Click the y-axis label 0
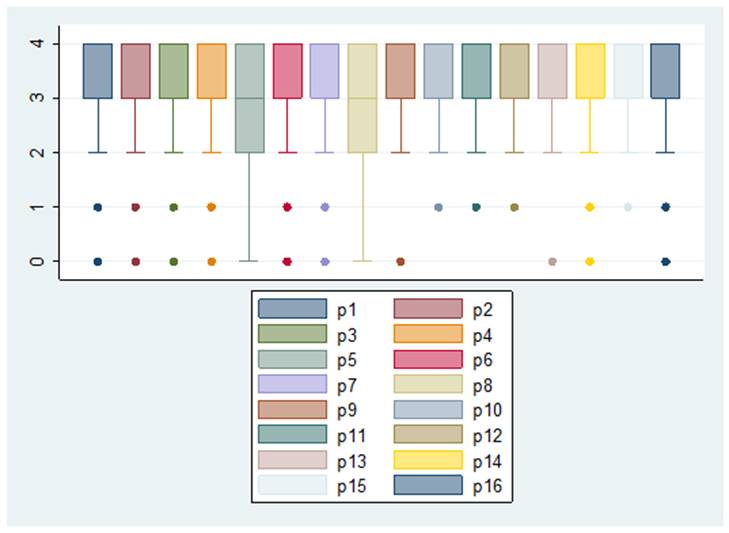Screen dimensions: 729x533 pos(39,261)
